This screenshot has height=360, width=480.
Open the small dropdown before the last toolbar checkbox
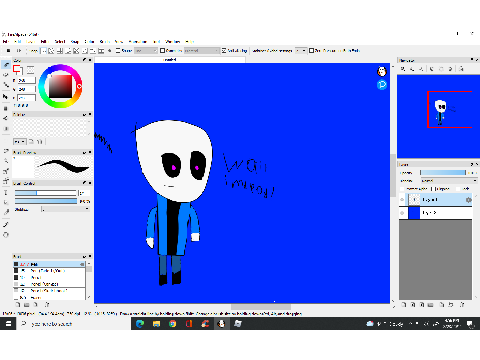click(x=301, y=51)
